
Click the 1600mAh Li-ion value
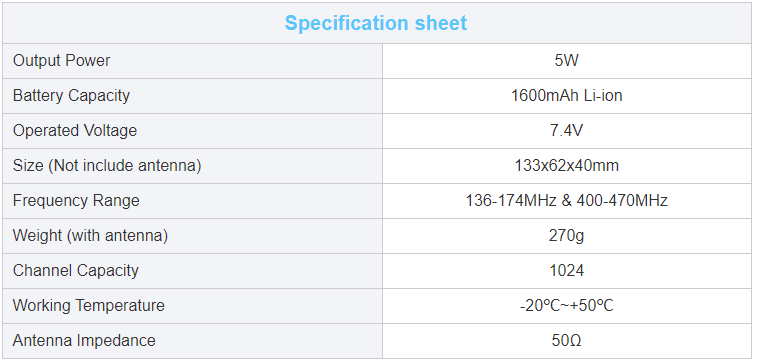[567, 96]
